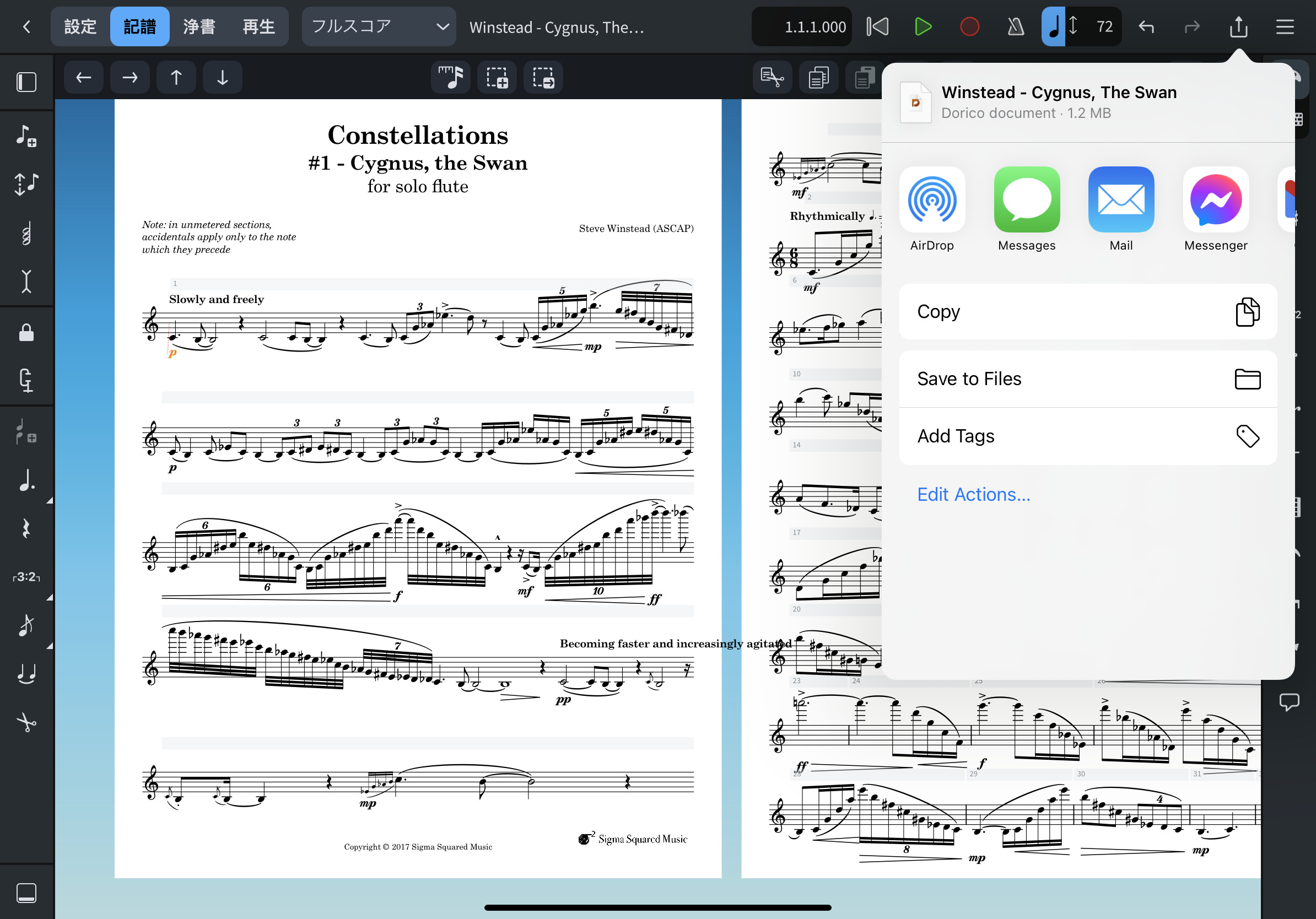Image resolution: width=1316 pixels, height=919 pixels.
Task: Click the edit-with-scissors toolbar icon
Action: click(773, 77)
